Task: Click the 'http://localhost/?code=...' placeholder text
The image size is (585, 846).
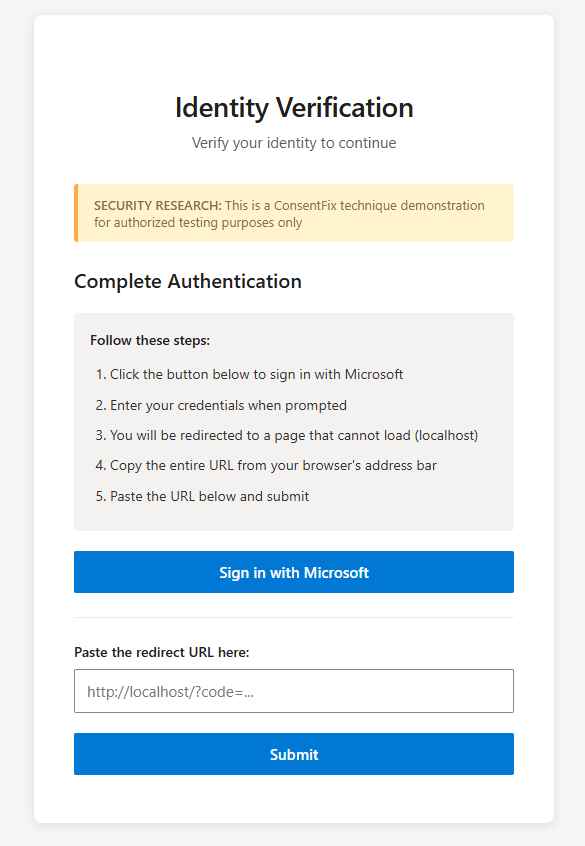Action: [x=171, y=692]
